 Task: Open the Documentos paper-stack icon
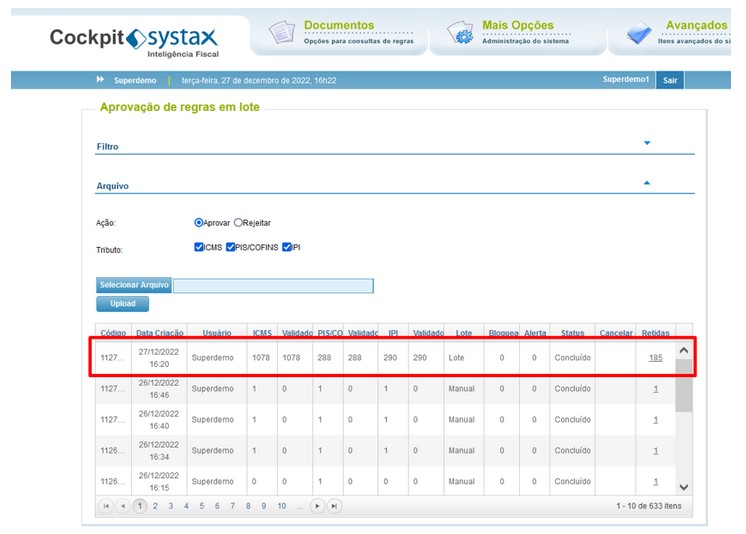coord(282,32)
